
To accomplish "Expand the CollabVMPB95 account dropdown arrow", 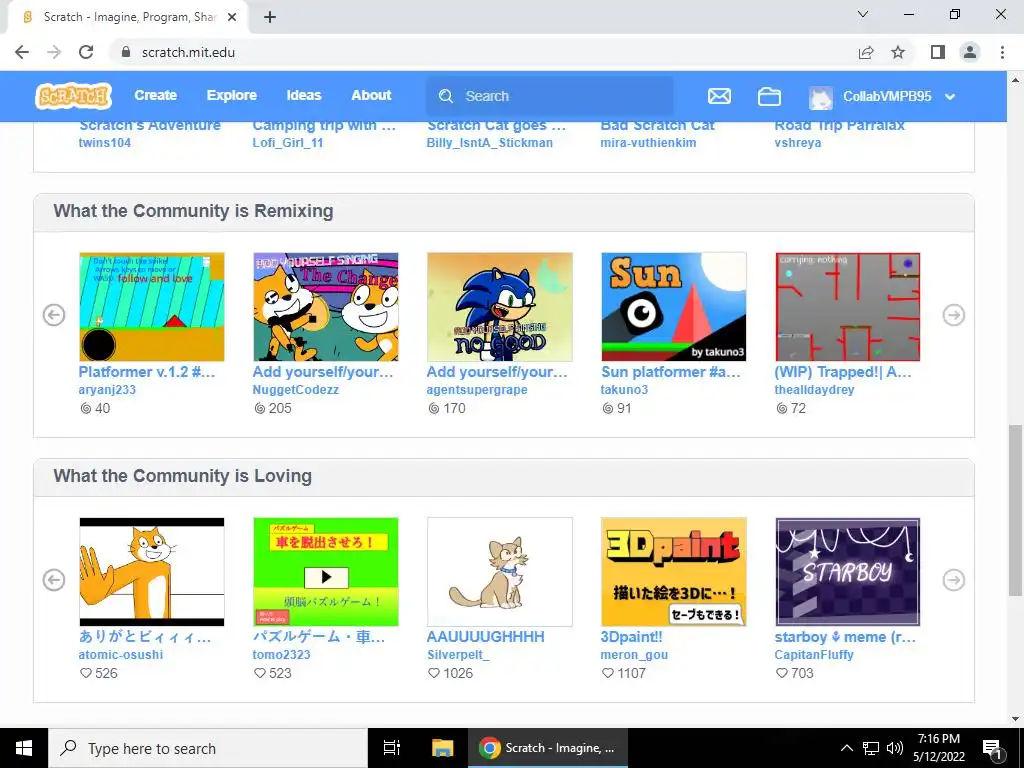I will pyautogui.click(x=950, y=97).
